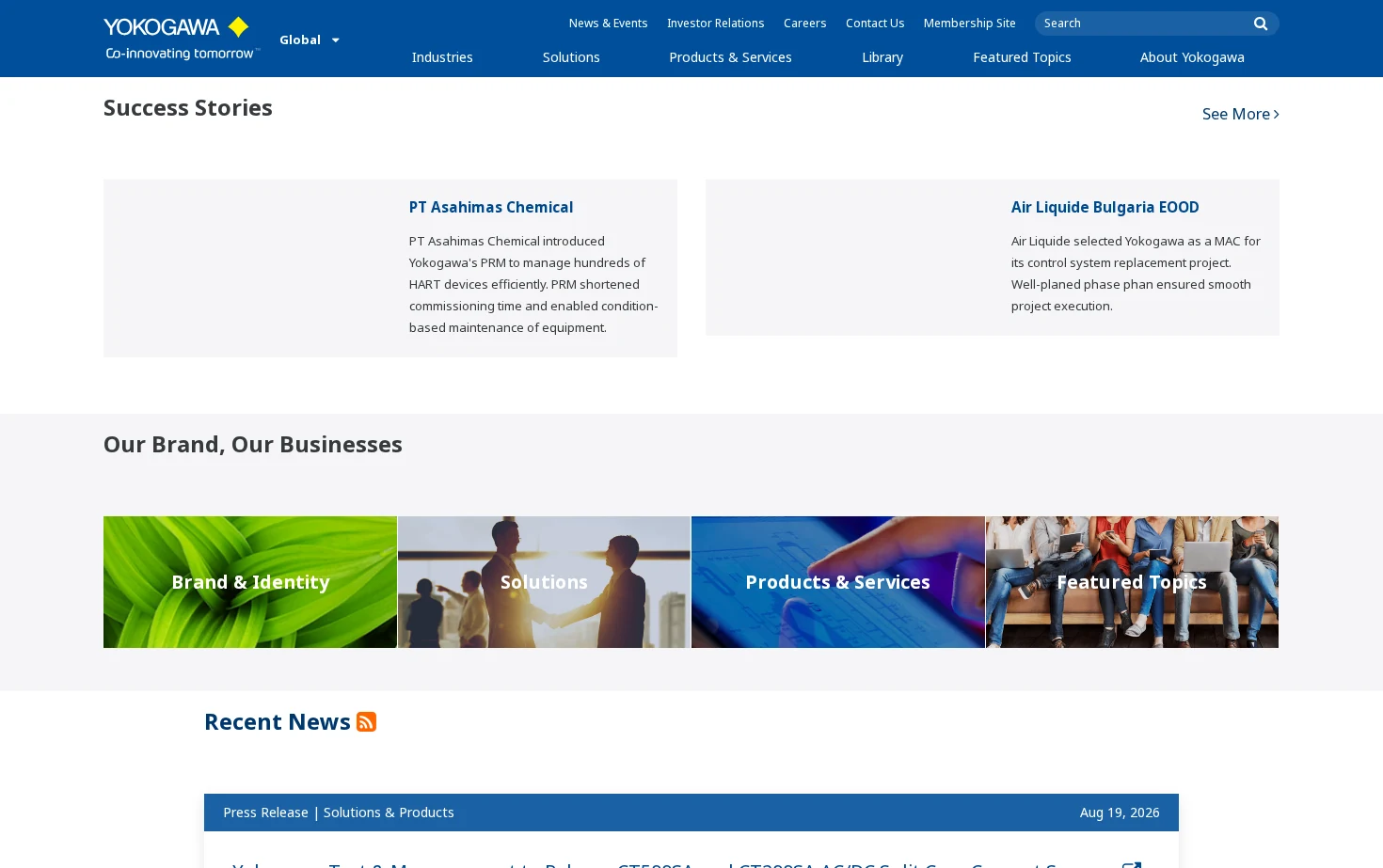Click the Aug 19, 2026 date
This screenshot has width=1383, height=868.
[1120, 813]
